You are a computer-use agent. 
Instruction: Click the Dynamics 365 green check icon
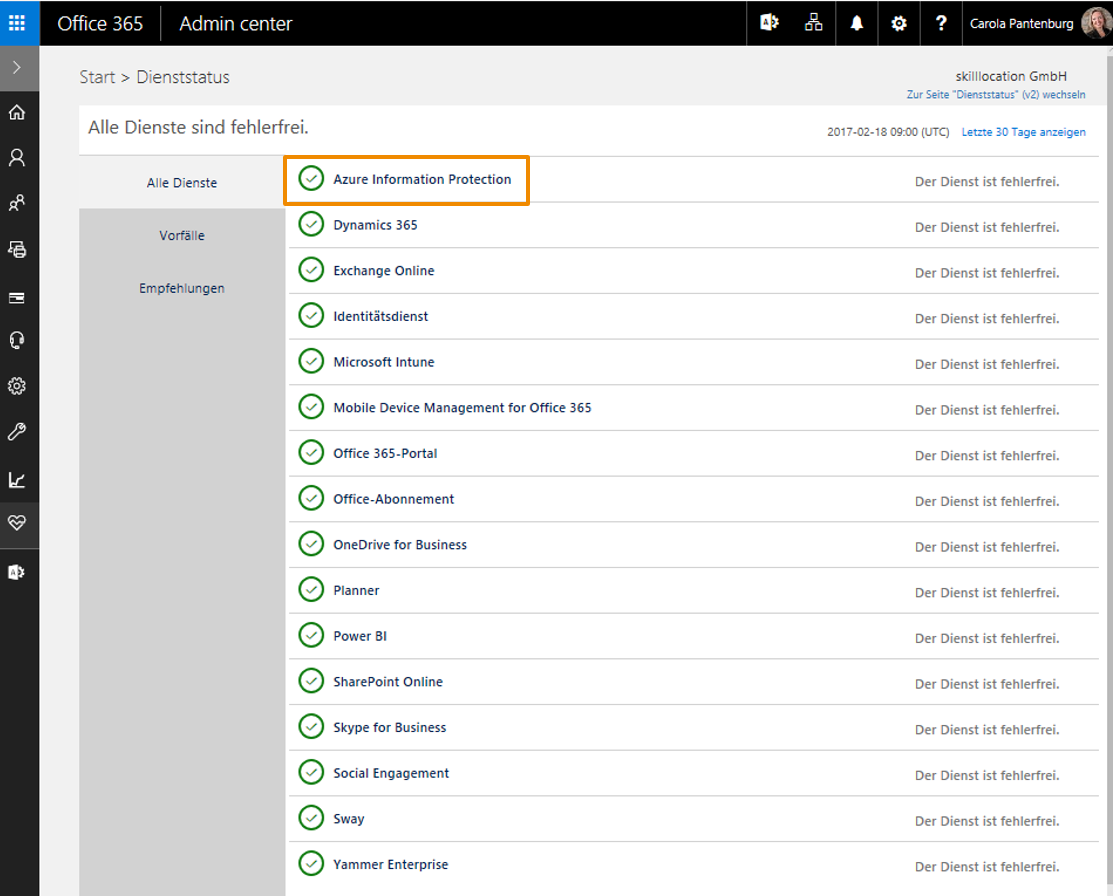tap(311, 224)
